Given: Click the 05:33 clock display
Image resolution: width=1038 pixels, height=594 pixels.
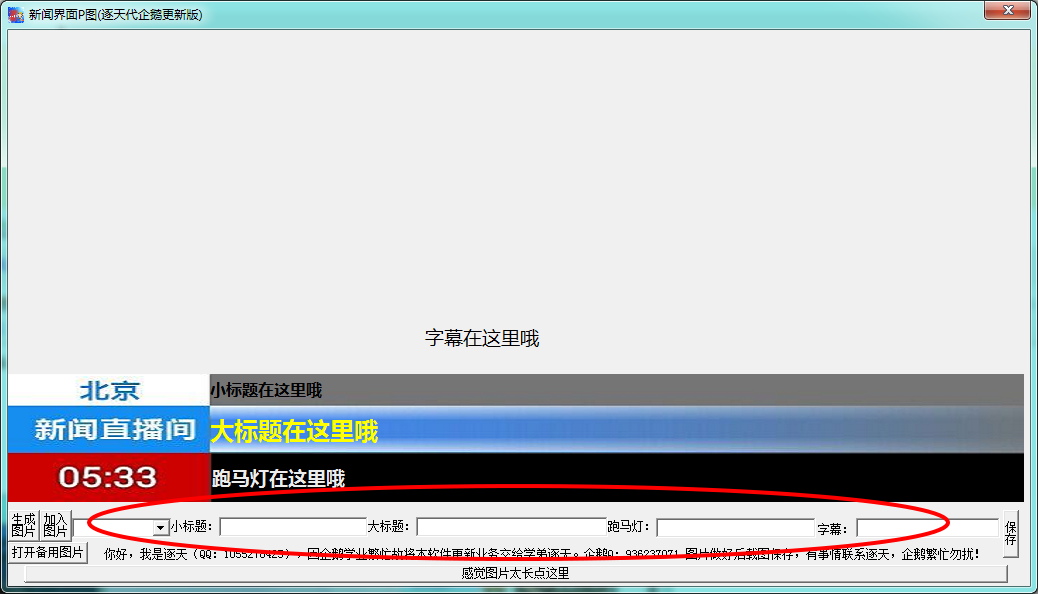Looking at the screenshot, I should pos(108,477).
